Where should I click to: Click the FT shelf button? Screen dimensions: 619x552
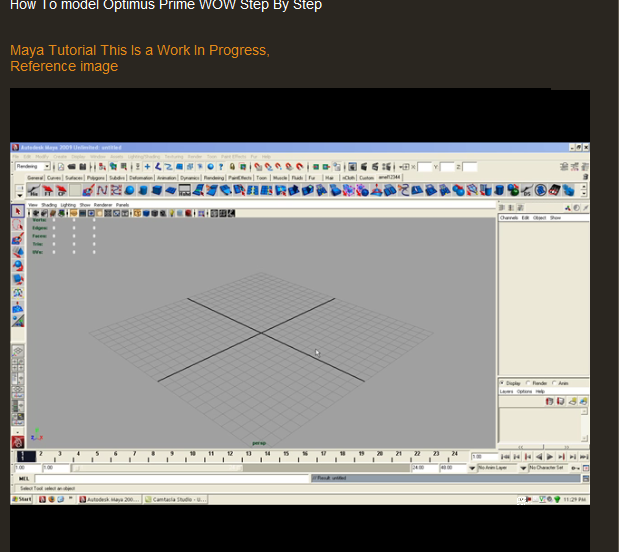48,190
